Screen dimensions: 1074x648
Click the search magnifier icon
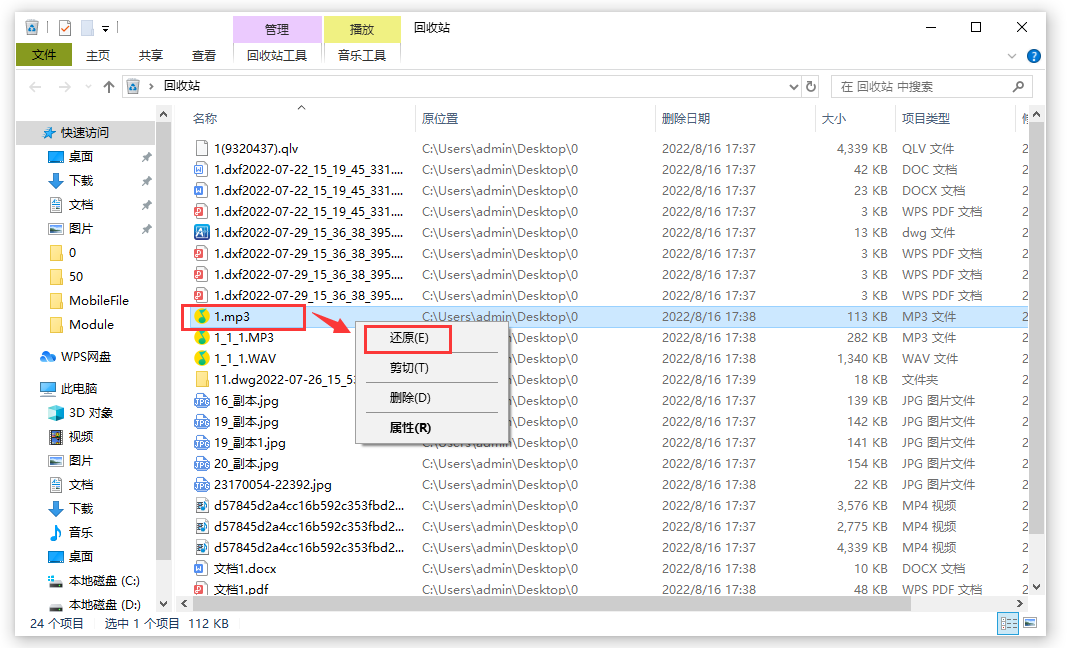(1019, 87)
